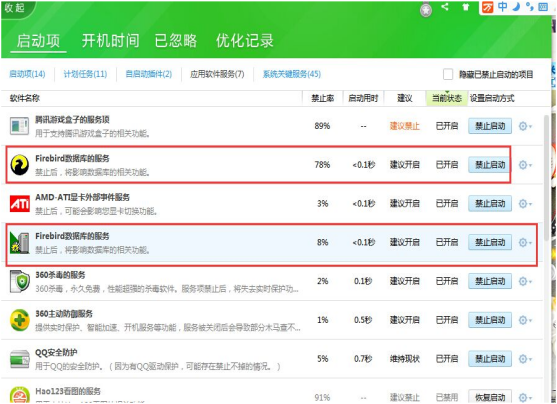Click the QQ security protection icon
Image resolution: width=557 pixels, height=404 pixels.
[x=20, y=359]
